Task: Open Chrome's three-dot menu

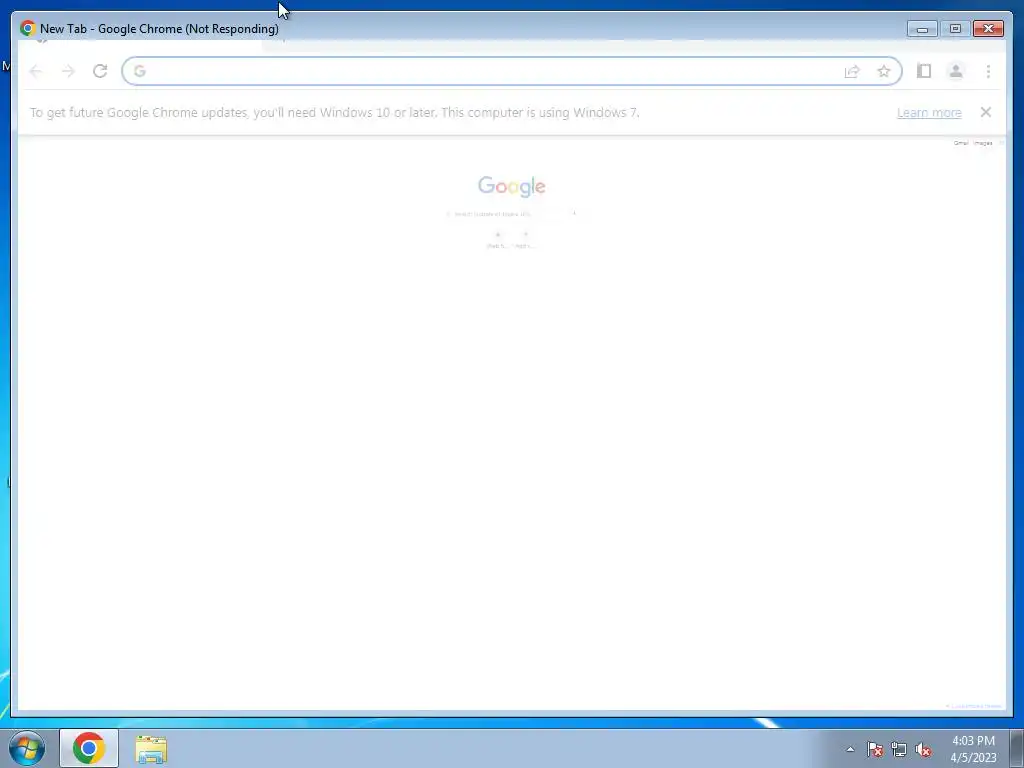Action: (988, 71)
